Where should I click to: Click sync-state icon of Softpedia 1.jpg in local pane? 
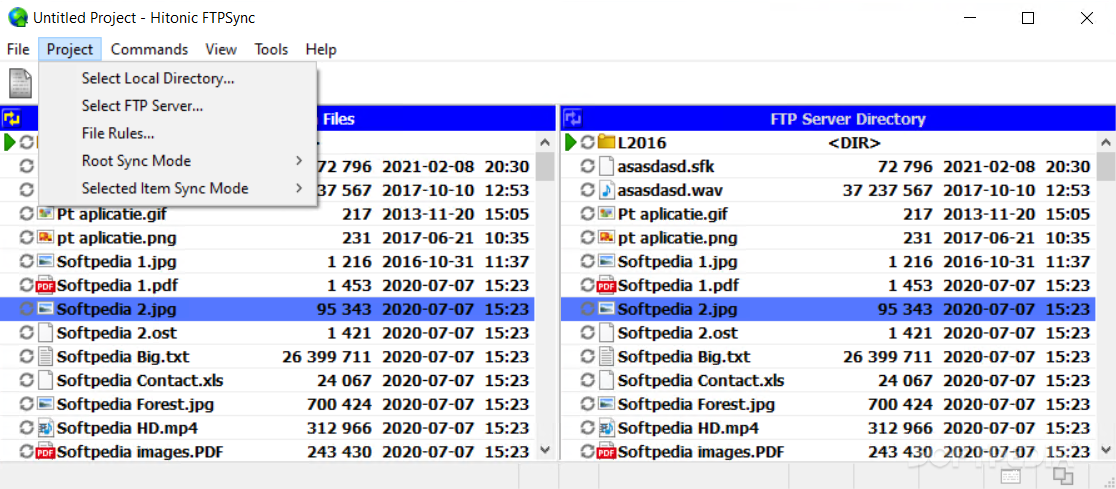(27, 261)
